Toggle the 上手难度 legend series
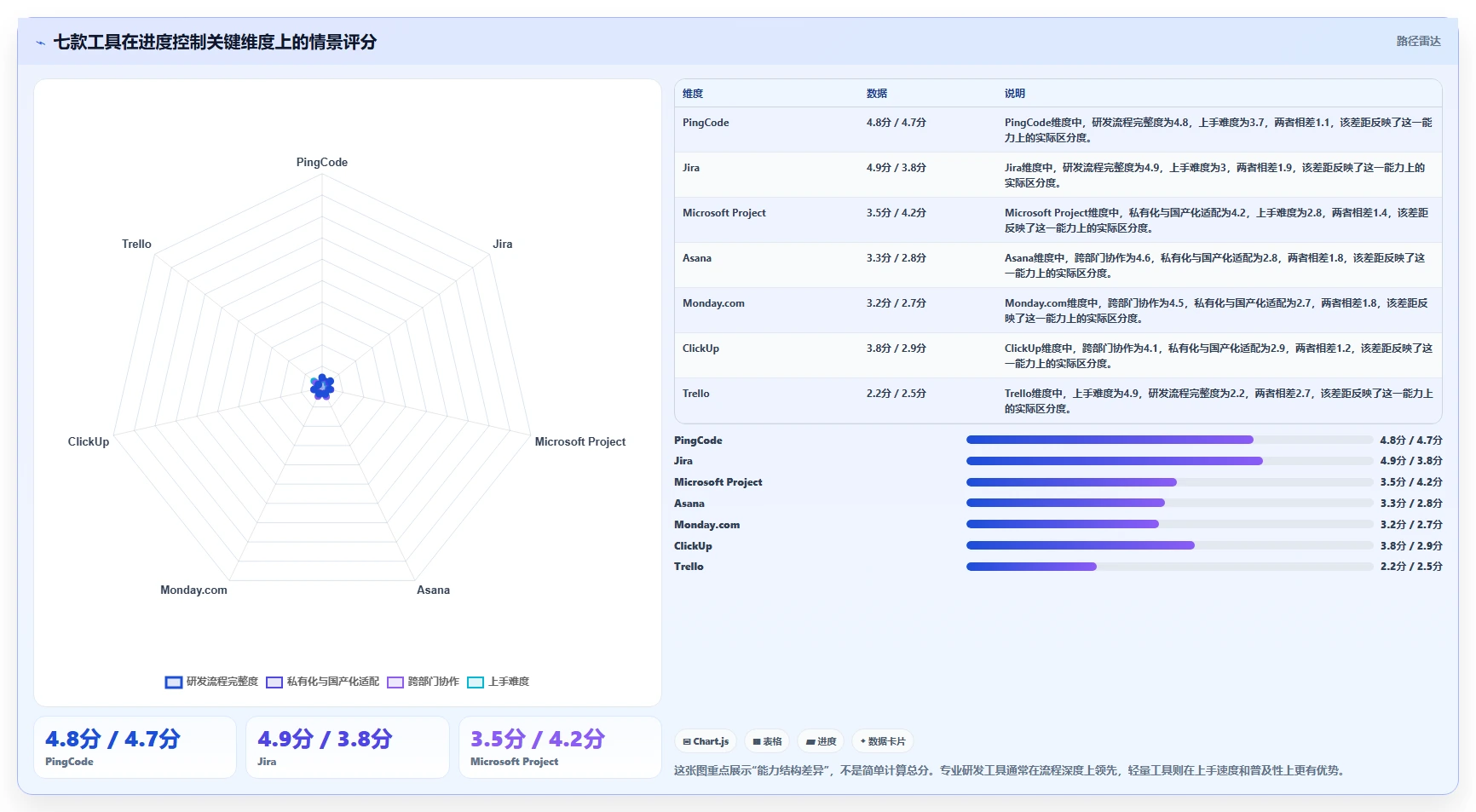 (499, 682)
